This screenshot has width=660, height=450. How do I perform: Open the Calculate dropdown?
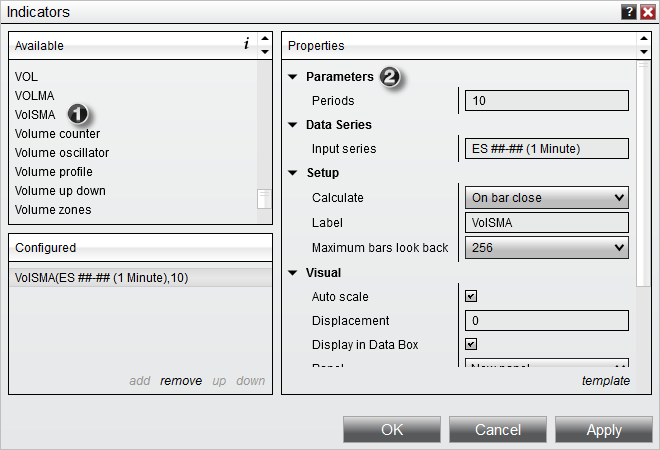coord(546,198)
